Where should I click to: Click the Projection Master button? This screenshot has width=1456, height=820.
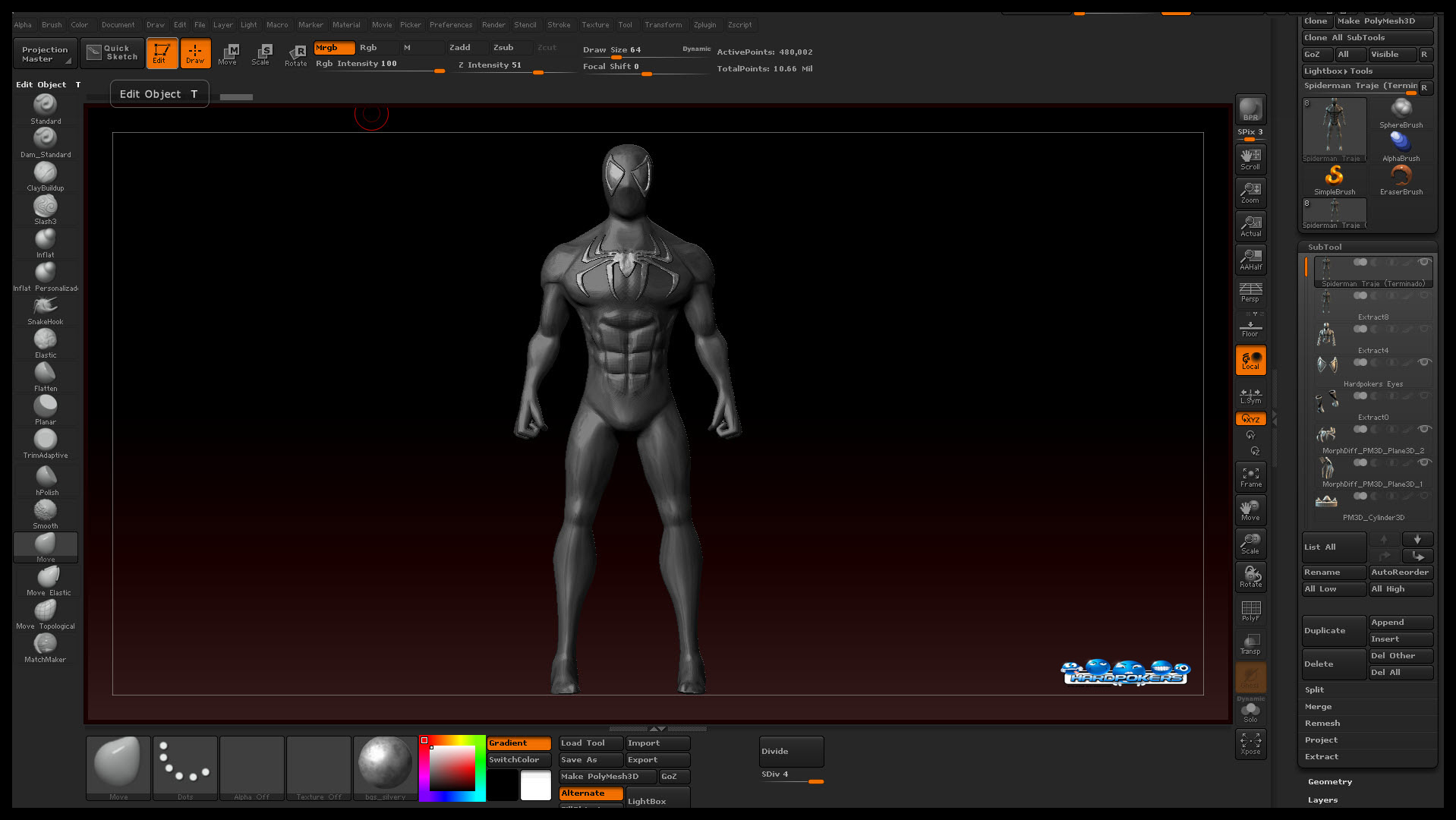[x=44, y=54]
